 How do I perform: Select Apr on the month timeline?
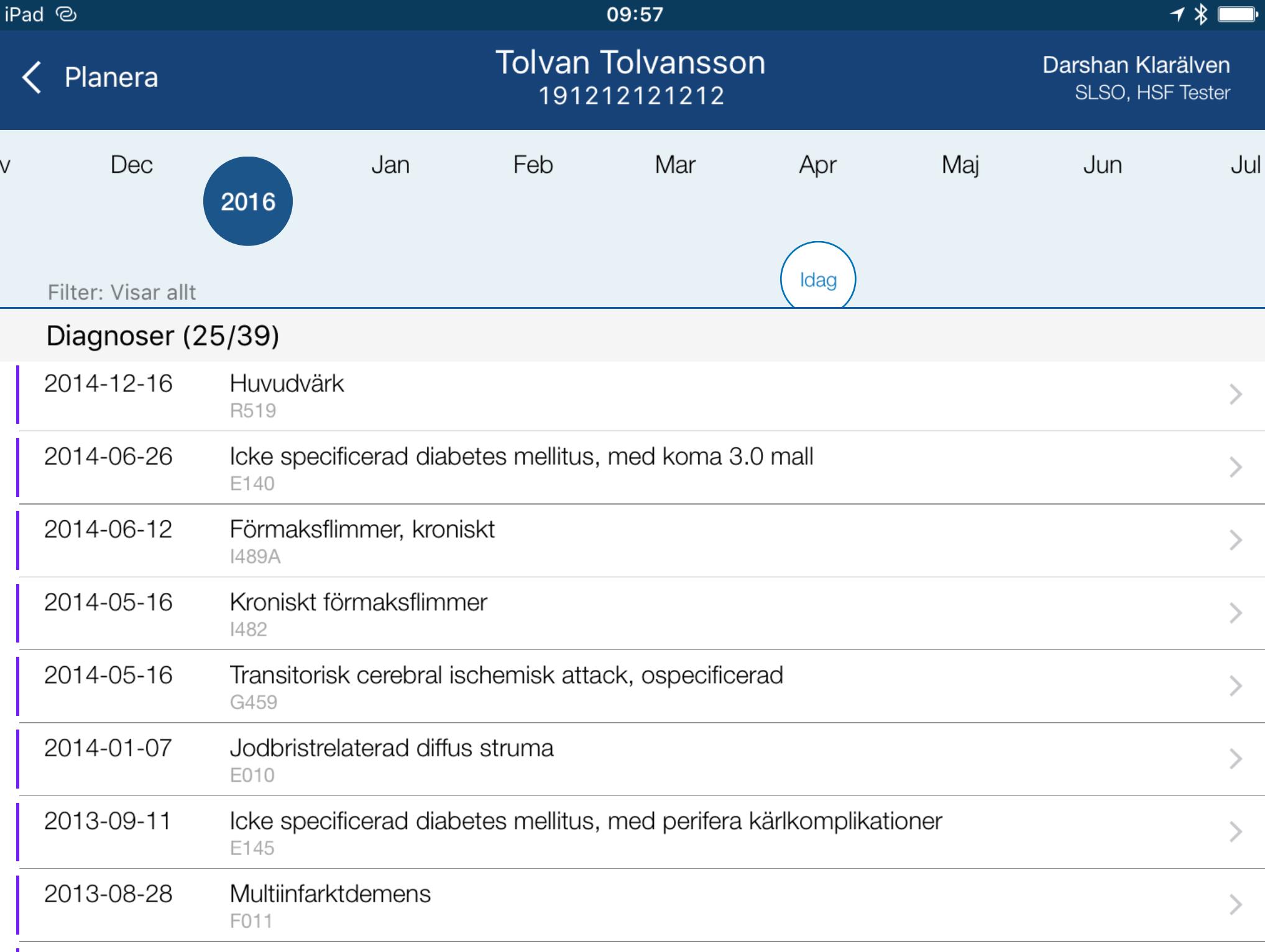click(817, 165)
